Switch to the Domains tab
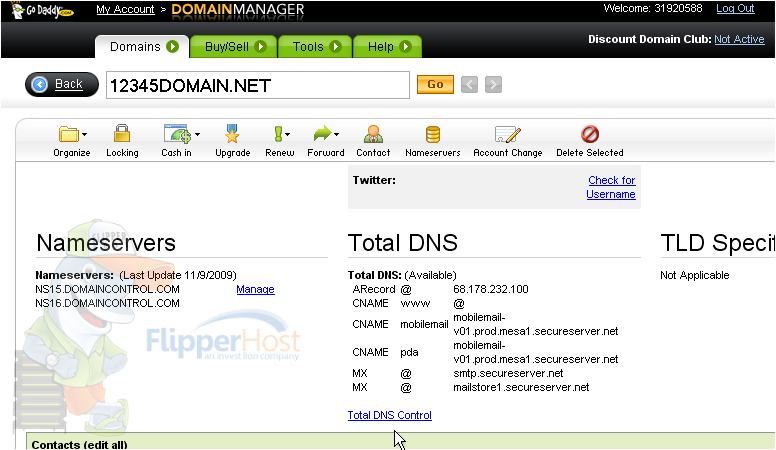The image size is (776, 450). click(x=142, y=47)
